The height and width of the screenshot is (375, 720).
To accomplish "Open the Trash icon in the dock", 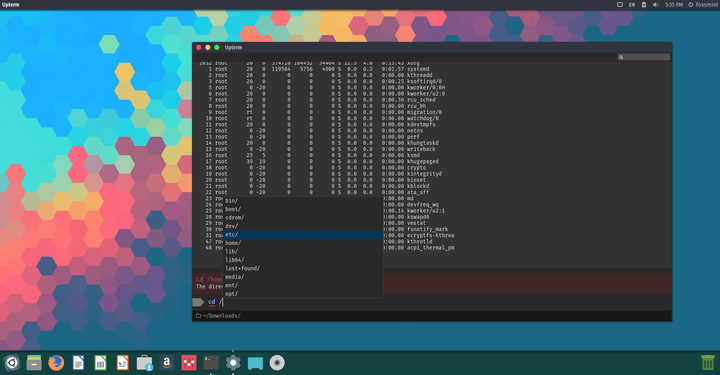I will click(708, 363).
